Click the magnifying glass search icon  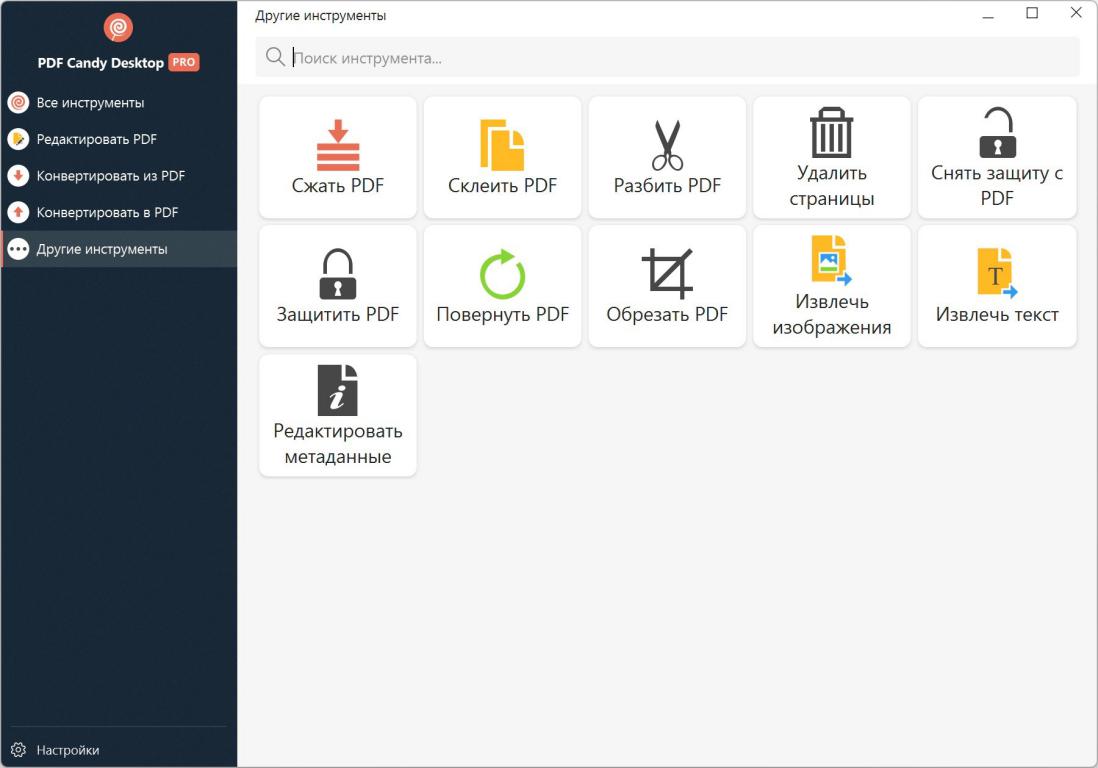coord(275,58)
